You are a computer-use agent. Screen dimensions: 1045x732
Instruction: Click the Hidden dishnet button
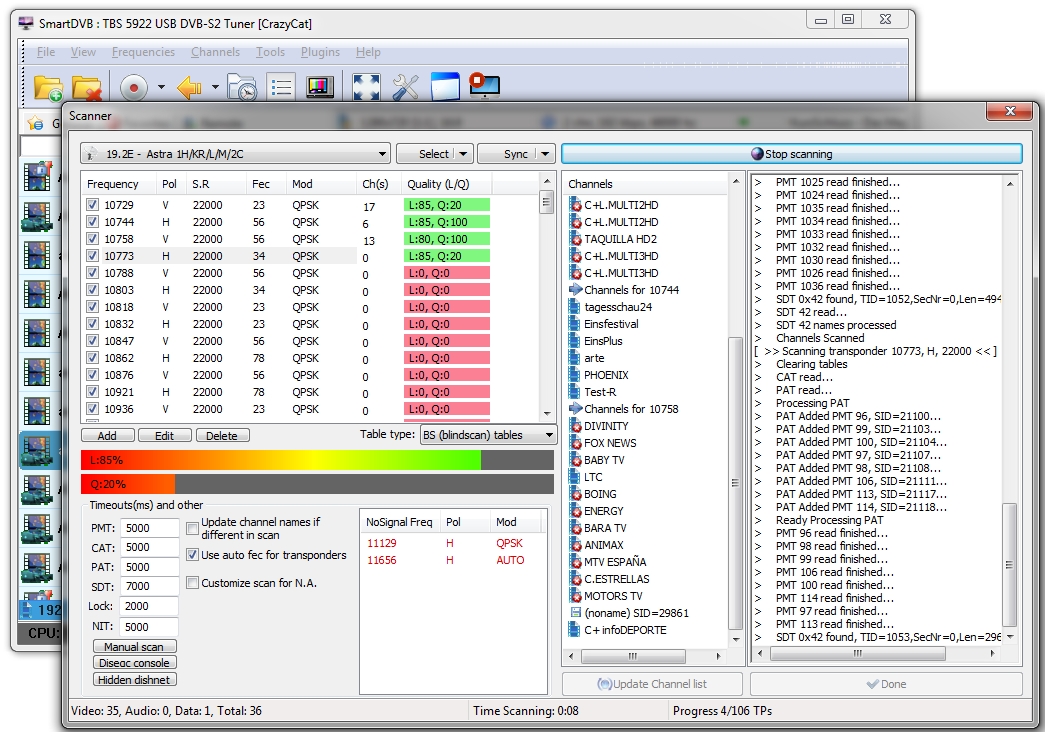135,679
